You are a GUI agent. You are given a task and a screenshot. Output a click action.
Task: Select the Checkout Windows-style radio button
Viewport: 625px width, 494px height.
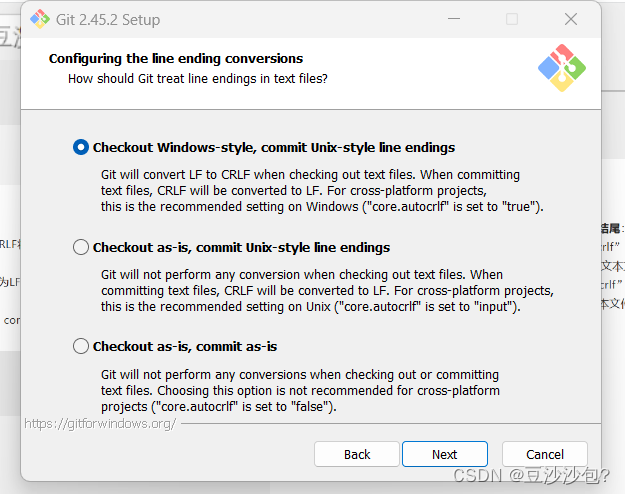(x=81, y=147)
